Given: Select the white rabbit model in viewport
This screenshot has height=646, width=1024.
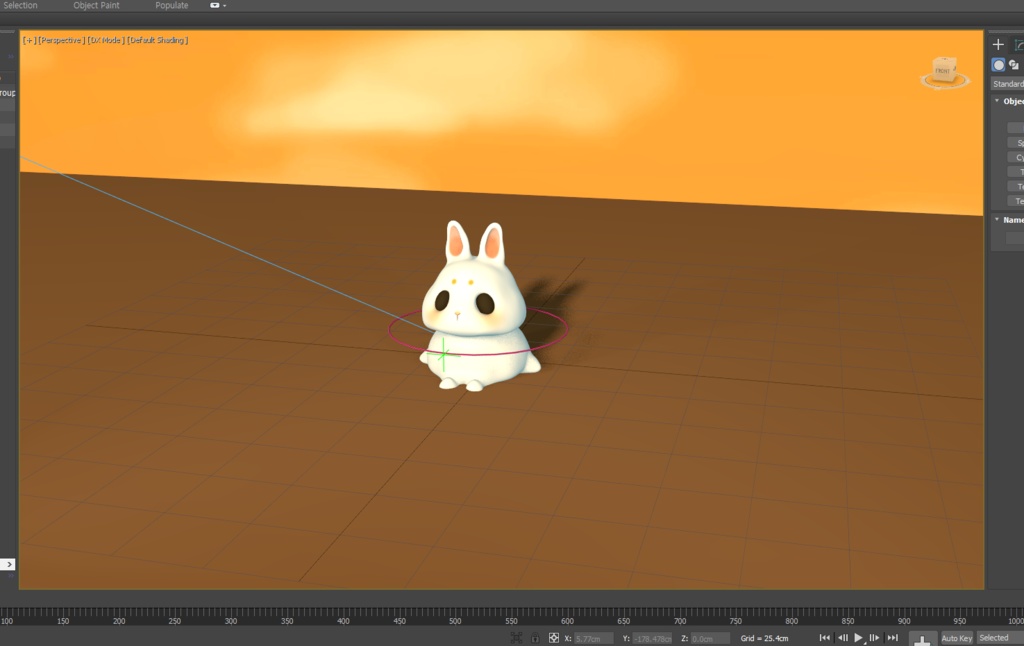Looking at the screenshot, I should pyautogui.click(x=477, y=307).
